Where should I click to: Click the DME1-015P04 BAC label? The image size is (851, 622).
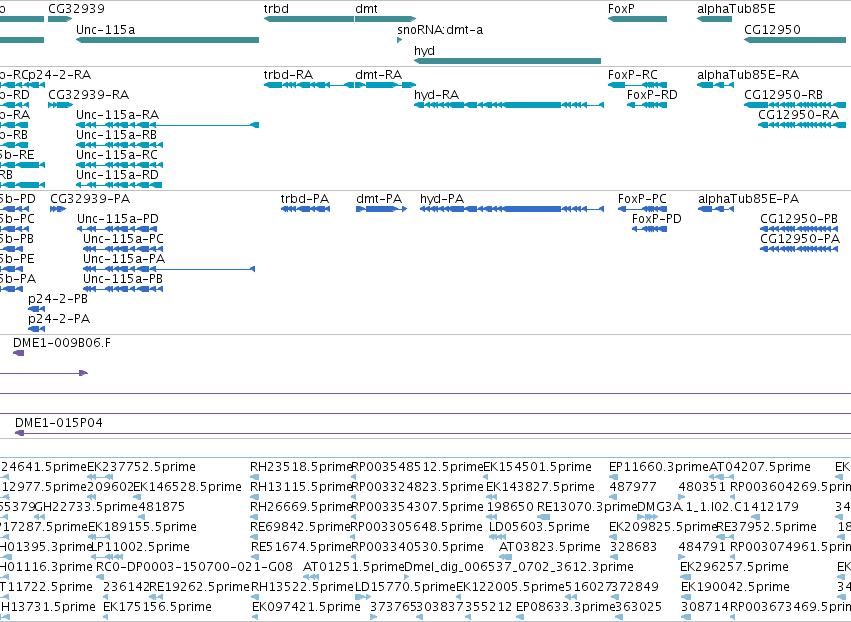[59, 423]
